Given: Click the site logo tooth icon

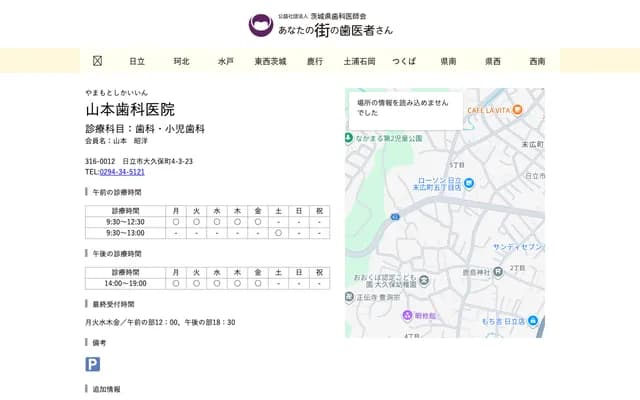Looking at the screenshot, I should click(260, 25).
